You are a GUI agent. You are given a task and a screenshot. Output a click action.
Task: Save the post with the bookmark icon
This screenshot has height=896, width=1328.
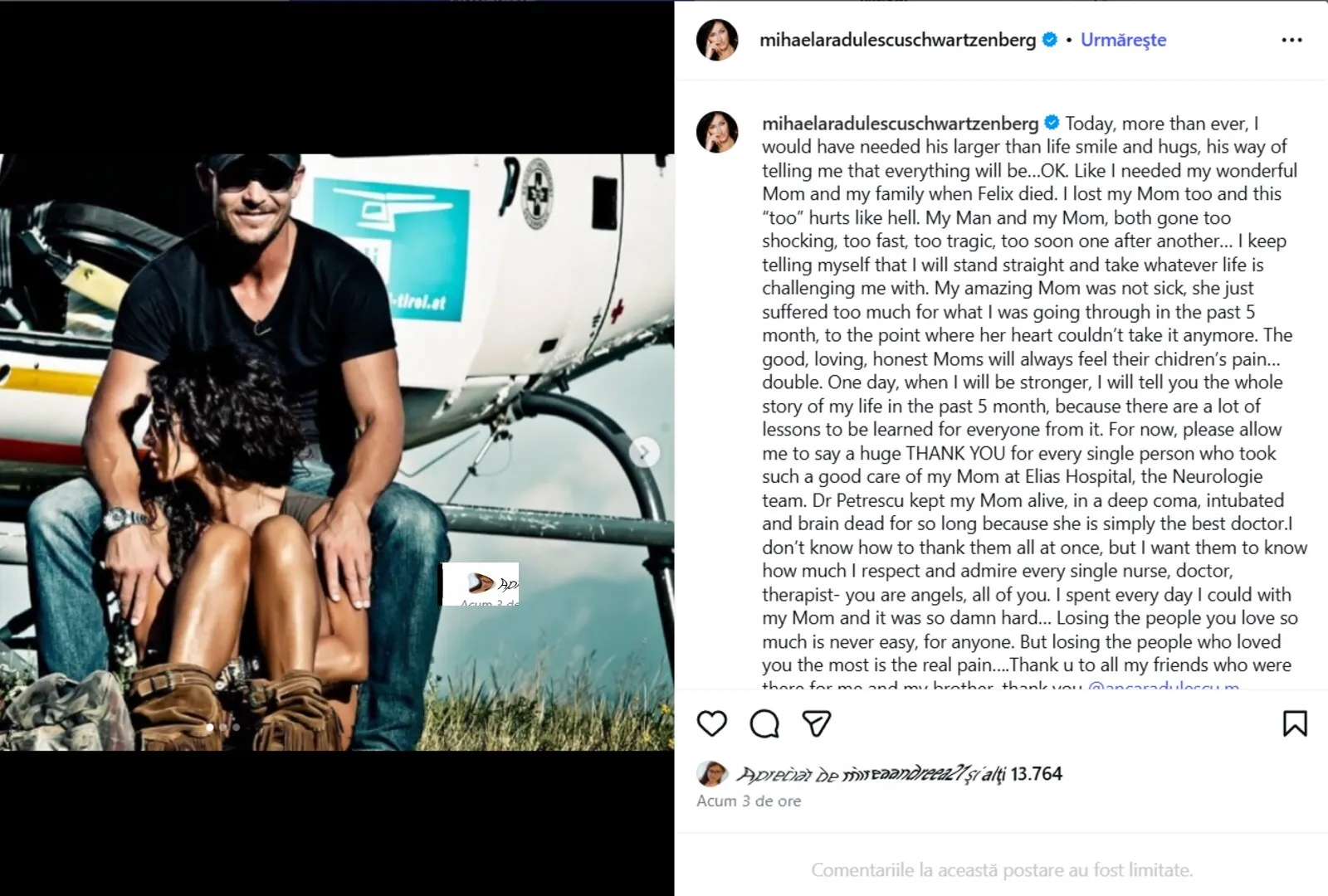(x=1295, y=723)
